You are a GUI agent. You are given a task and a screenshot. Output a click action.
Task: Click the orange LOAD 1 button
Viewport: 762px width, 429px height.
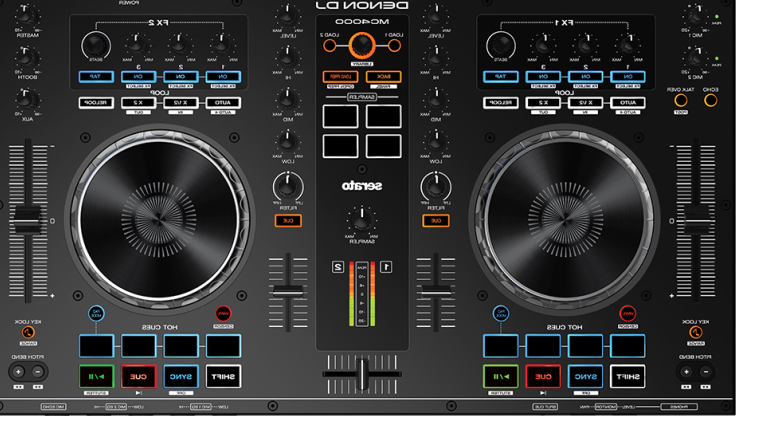pos(394,46)
